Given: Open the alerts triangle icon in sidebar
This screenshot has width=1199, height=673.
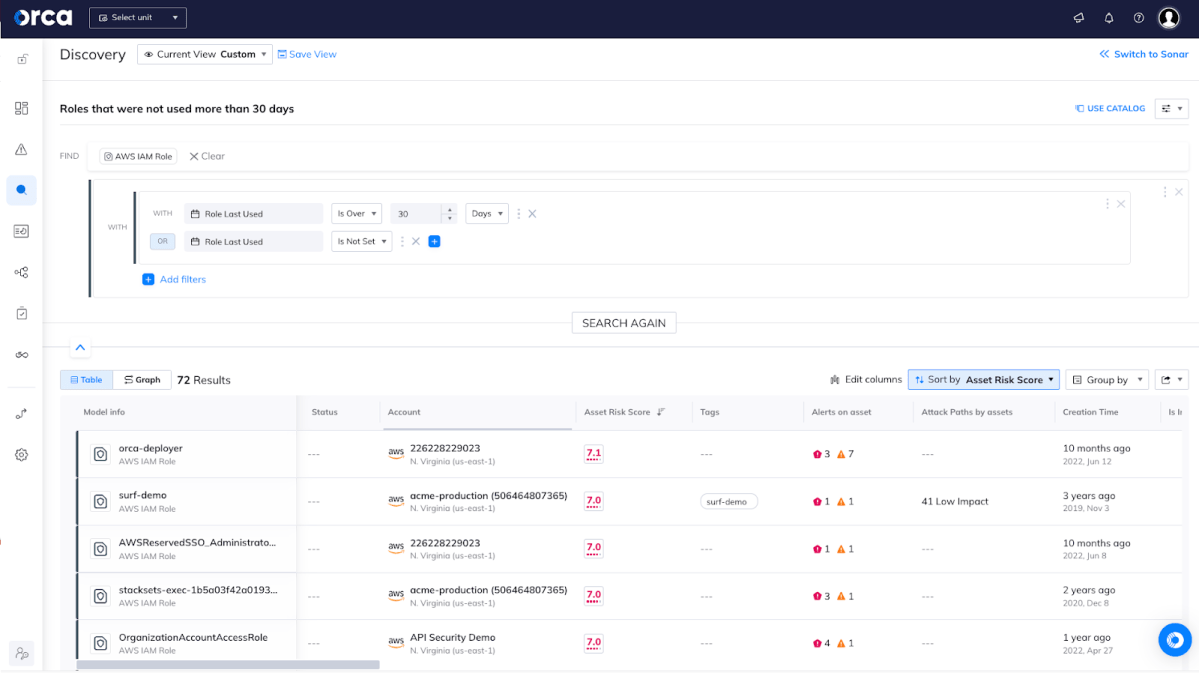Looking at the screenshot, I should pos(21,149).
